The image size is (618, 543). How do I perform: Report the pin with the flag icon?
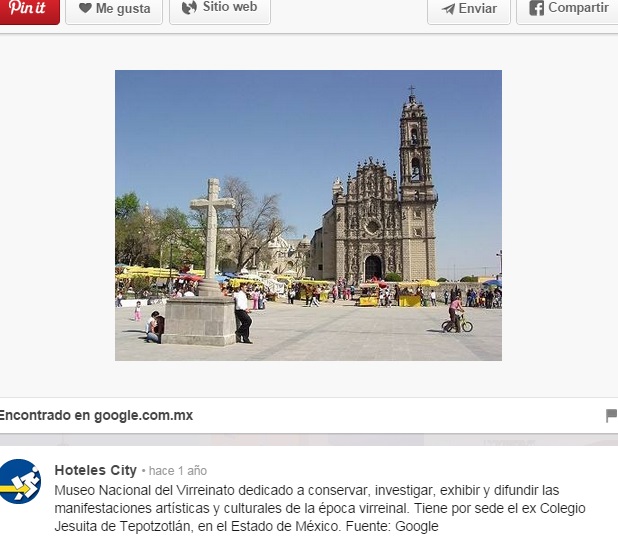(x=611, y=416)
